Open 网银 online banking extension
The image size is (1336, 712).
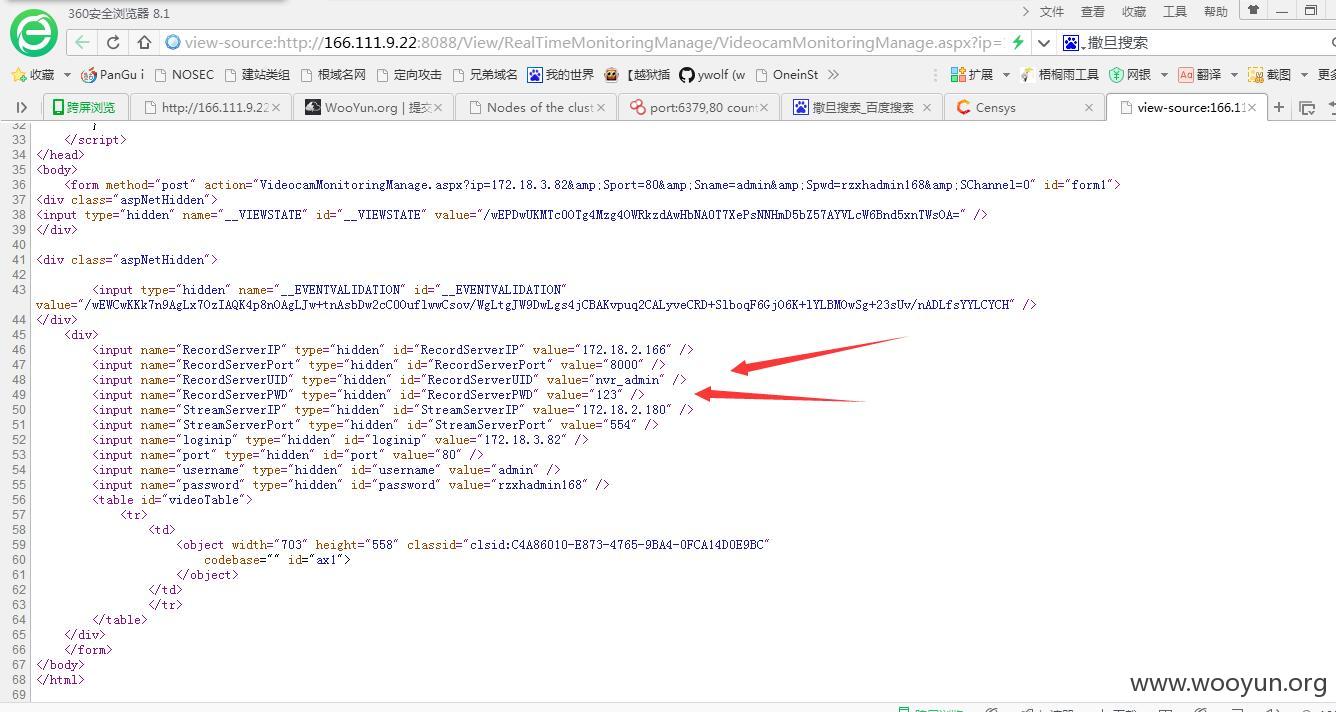1131,75
